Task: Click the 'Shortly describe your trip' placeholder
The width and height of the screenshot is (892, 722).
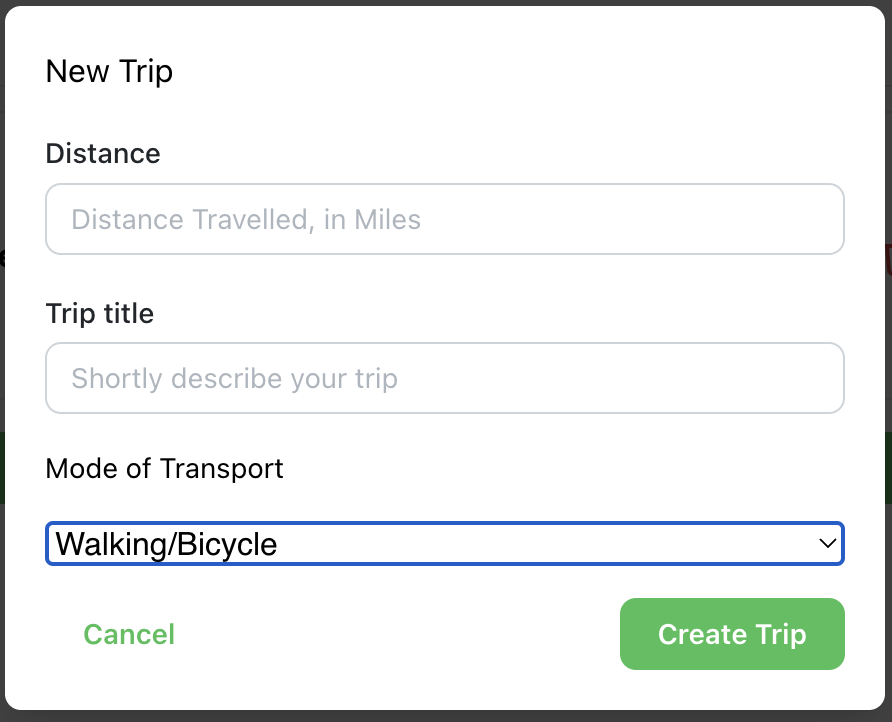Action: [x=235, y=379]
